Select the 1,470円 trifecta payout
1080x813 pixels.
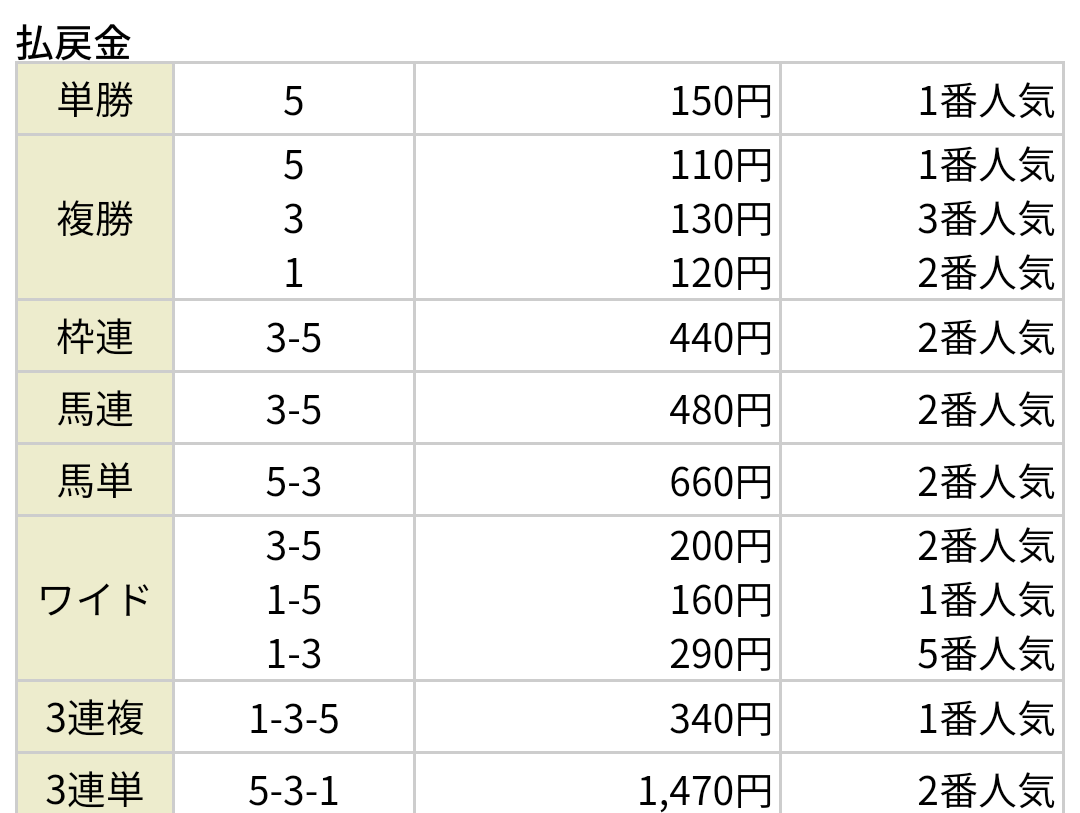click(705, 791)
